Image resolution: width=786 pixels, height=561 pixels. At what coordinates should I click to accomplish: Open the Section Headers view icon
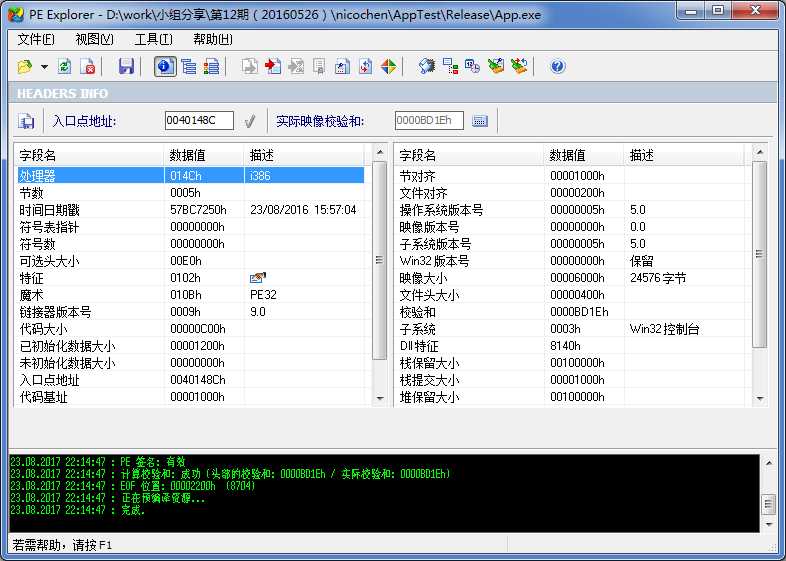pyautogui.click(x=211, y=66)
